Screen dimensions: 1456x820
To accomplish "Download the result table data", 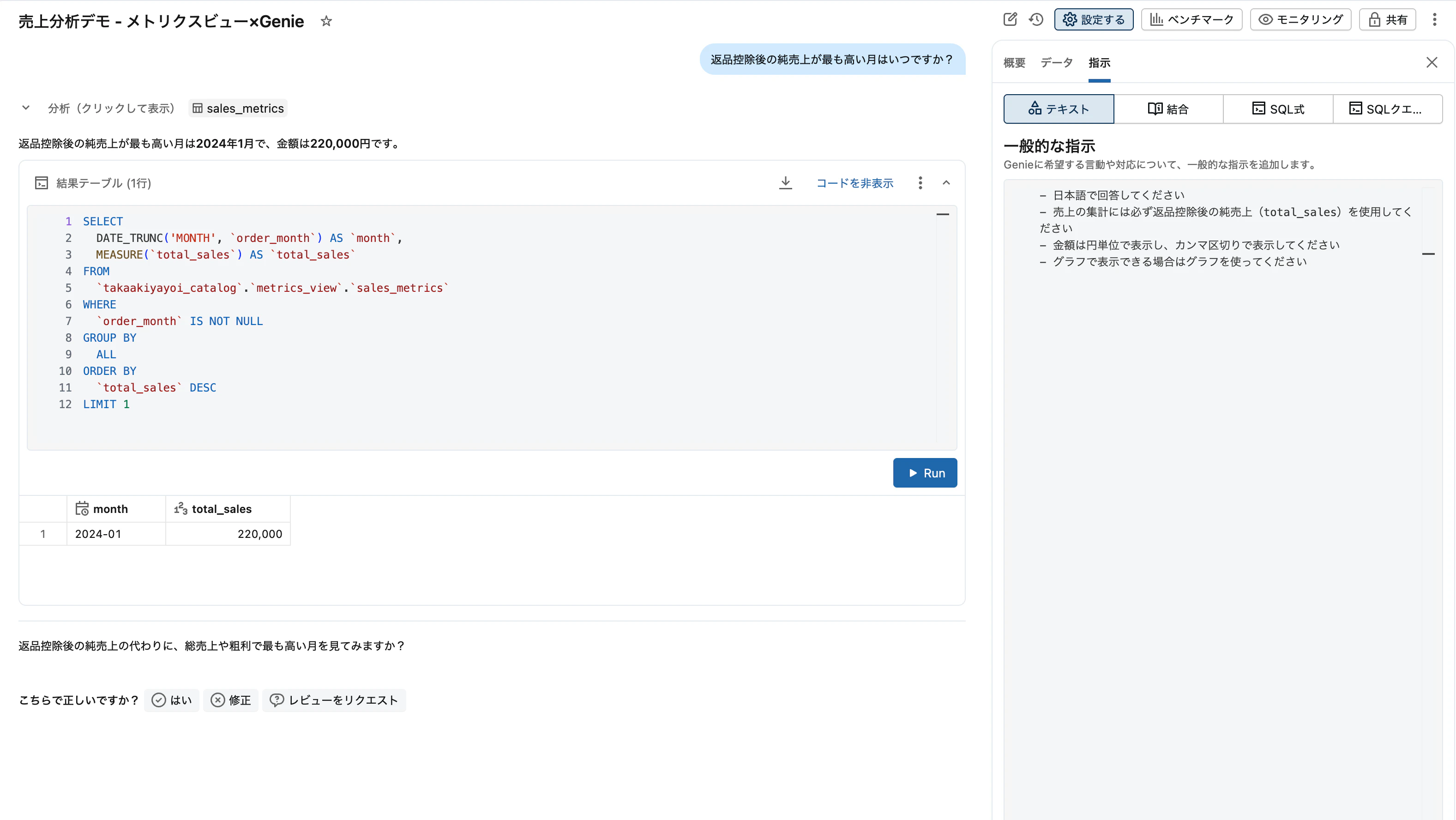I will (785, 182).
